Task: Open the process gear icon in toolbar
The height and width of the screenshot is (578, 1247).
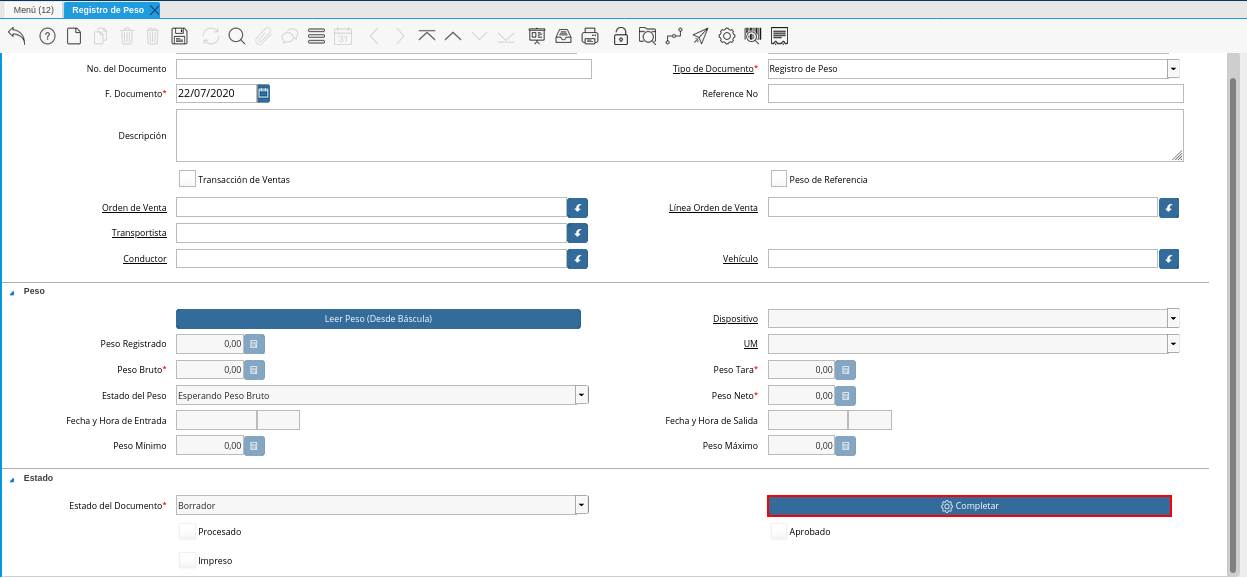Action: [727, 37]
